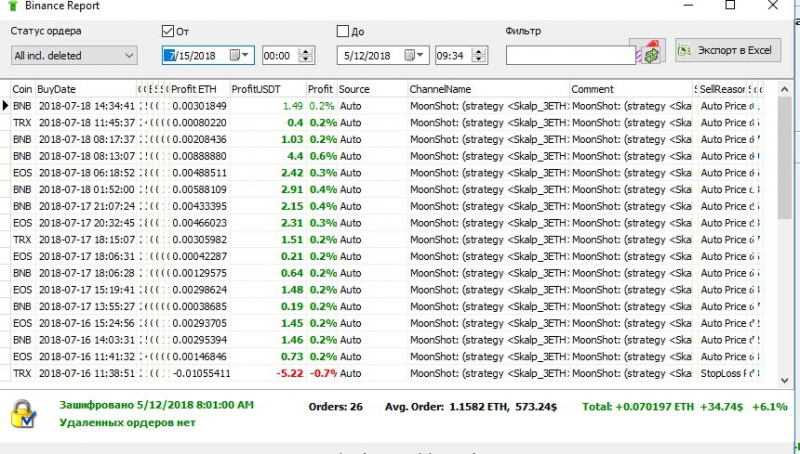Open the Статус ордера dropdown
The image size is (800, 454).
pyautogui.click(x=74, y=56)
